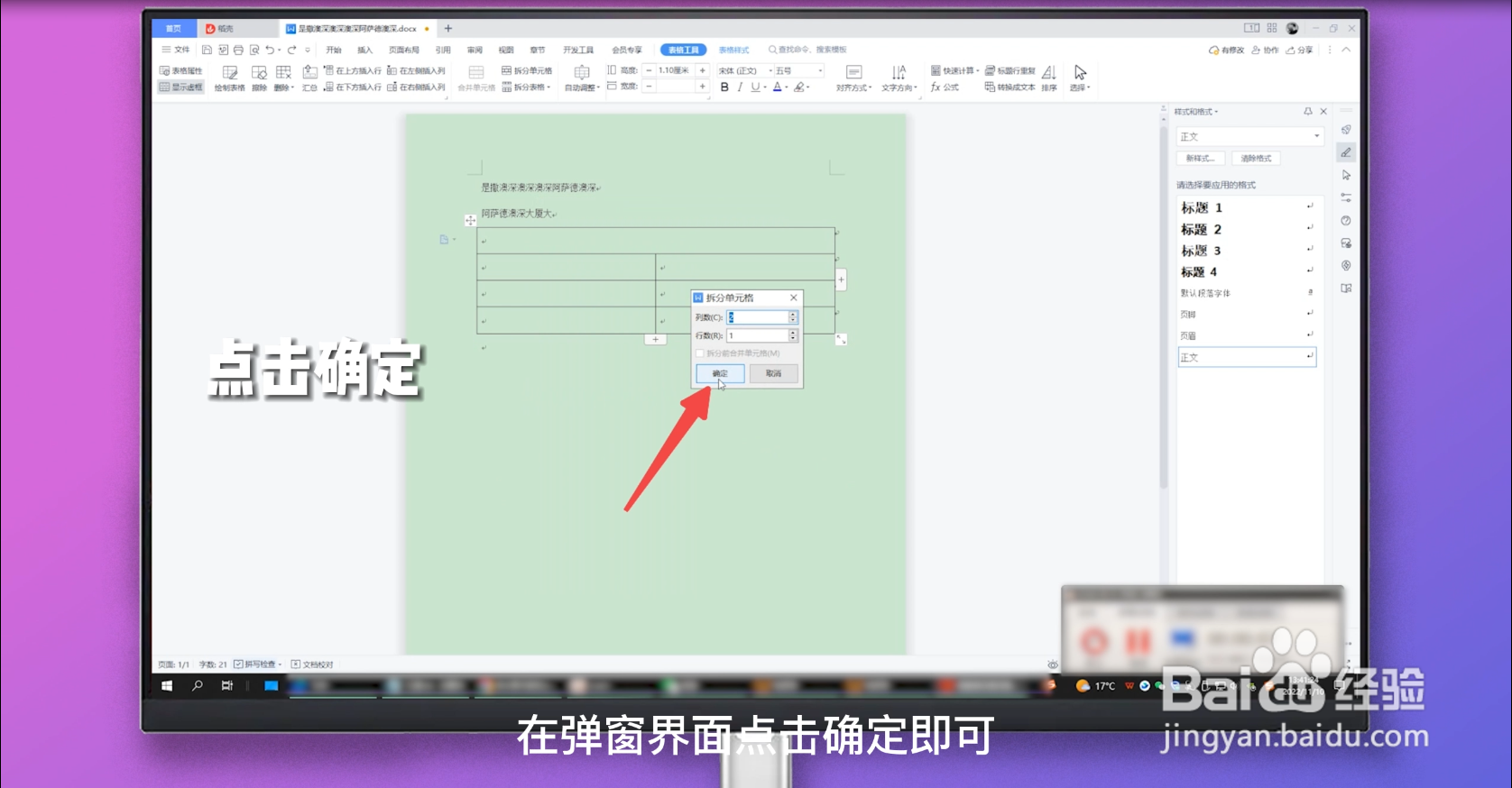Viewport: 1512px width, 788px height.
Task: Click the print preview icon
Action: (254, 50)
